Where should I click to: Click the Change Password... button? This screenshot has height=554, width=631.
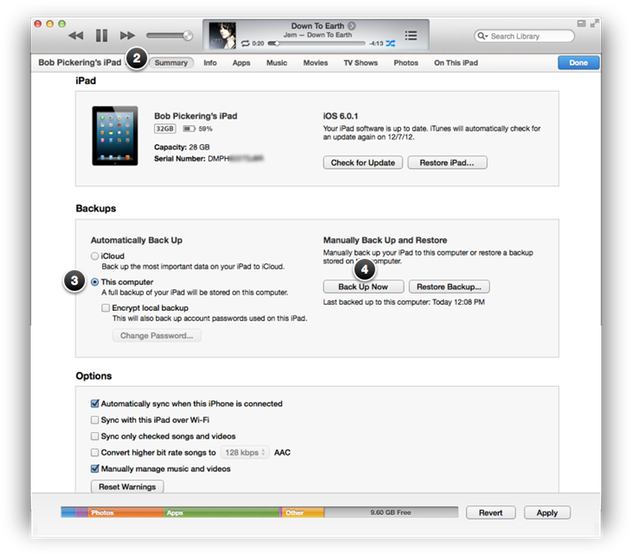coord(157,336)
